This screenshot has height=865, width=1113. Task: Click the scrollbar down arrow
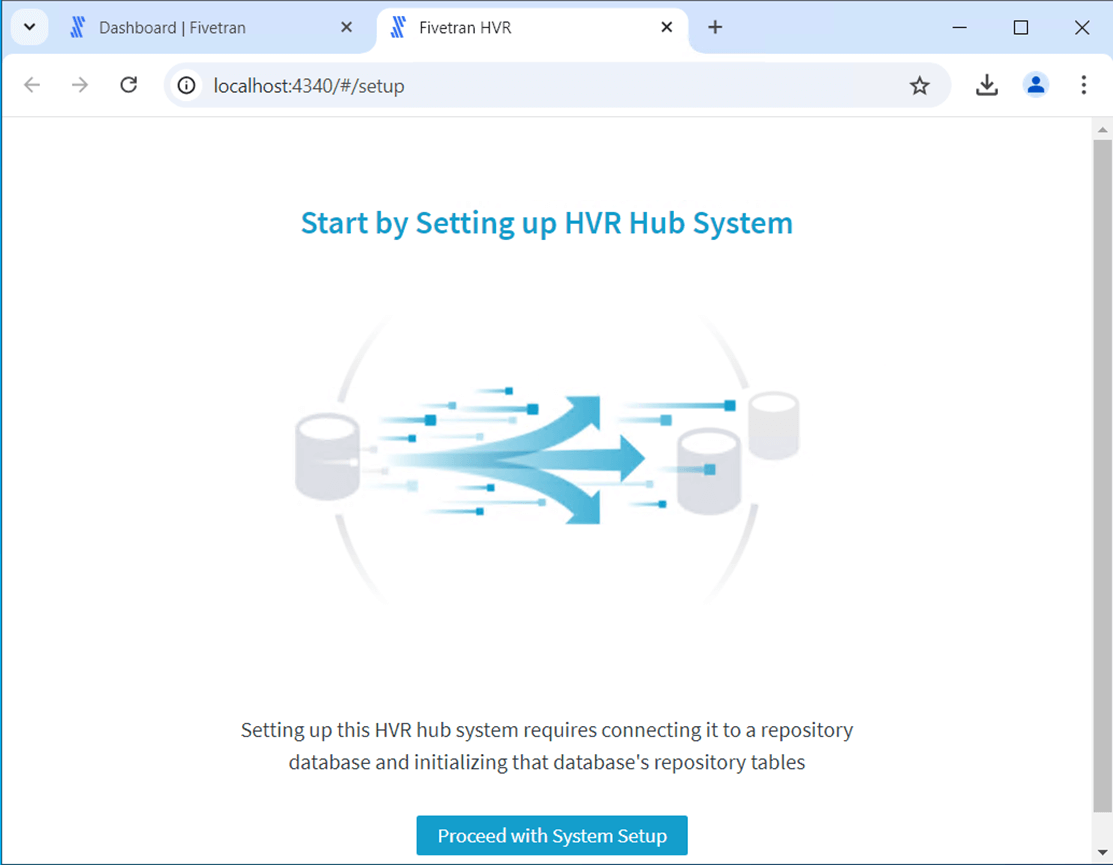[1102, 852]
